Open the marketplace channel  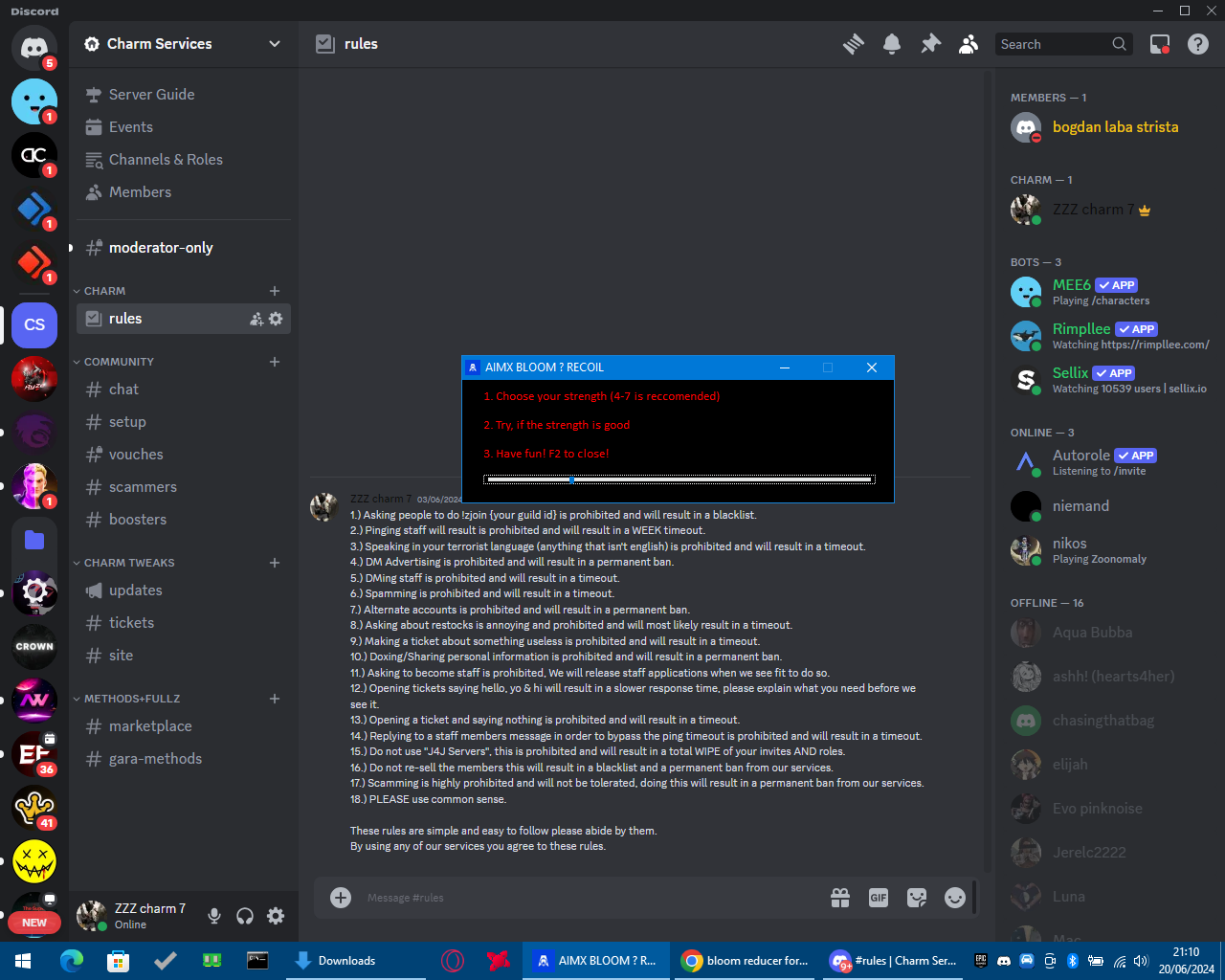[x=184, y=726]
